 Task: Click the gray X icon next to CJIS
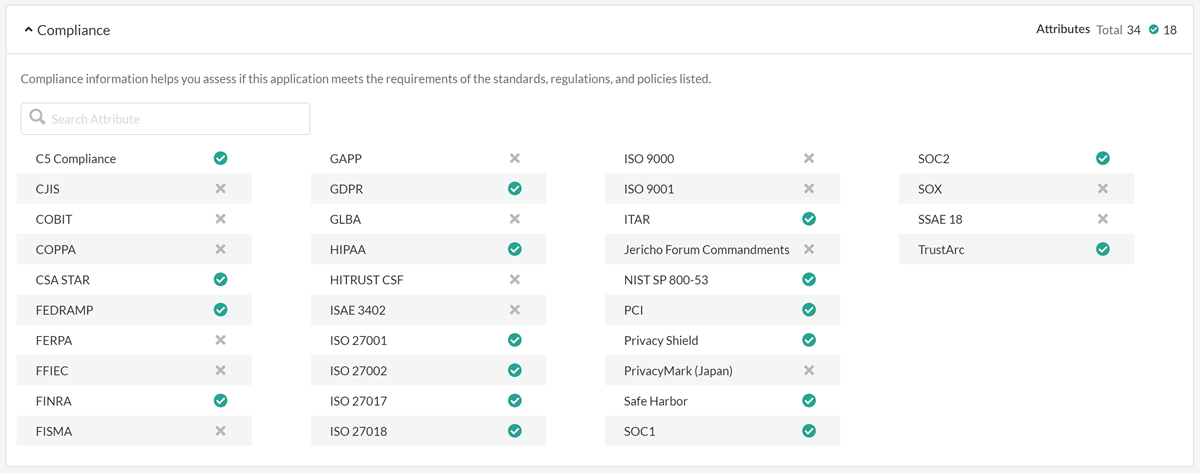click(220, 189)
